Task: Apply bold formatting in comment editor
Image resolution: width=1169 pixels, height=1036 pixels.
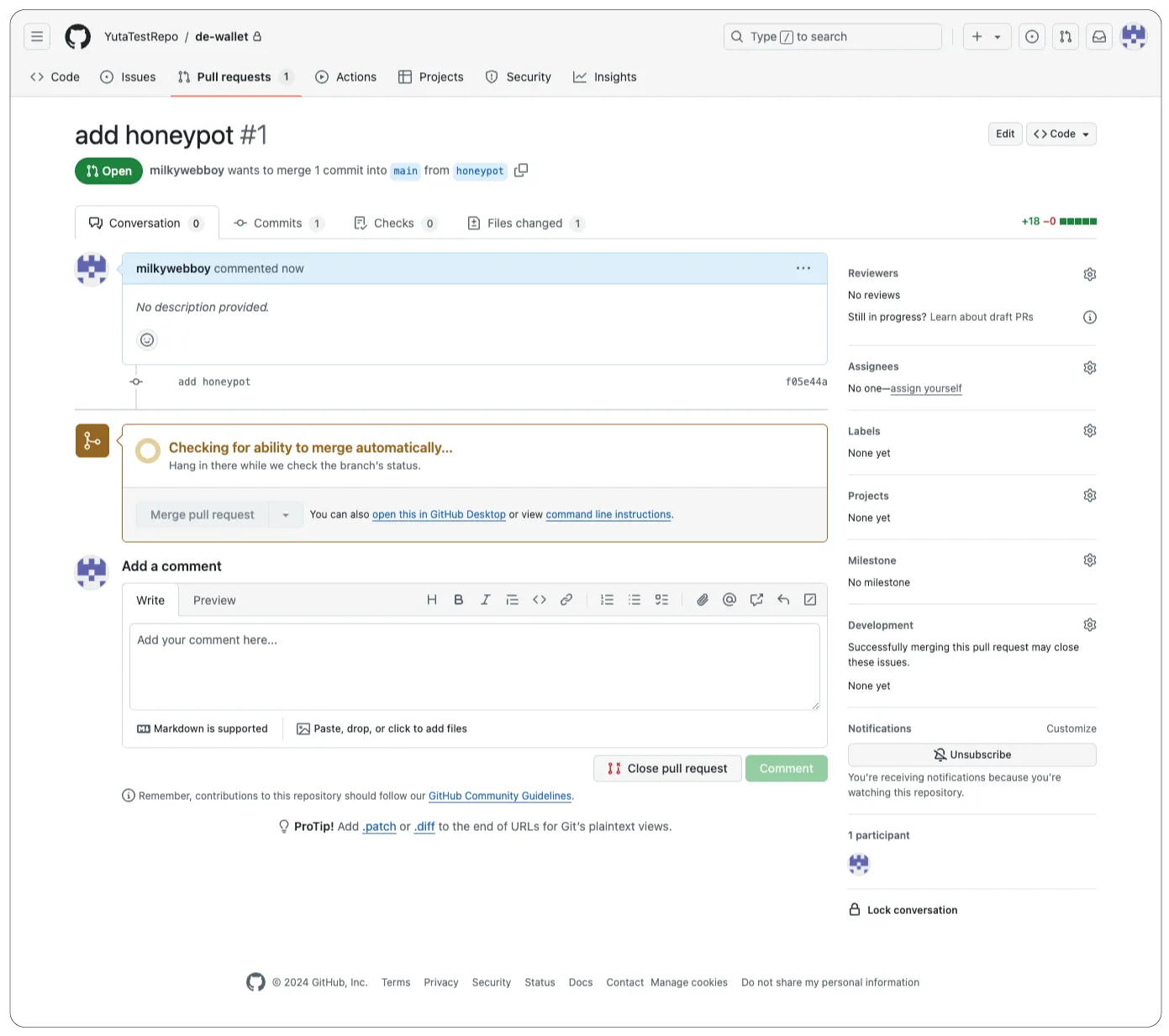Action: tap(459, 600)
